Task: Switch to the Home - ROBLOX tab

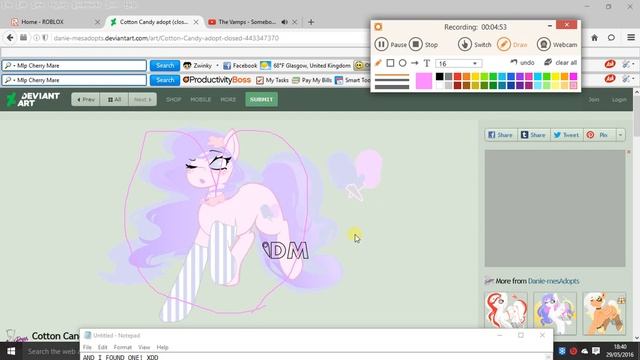Action: coord(42,22)
